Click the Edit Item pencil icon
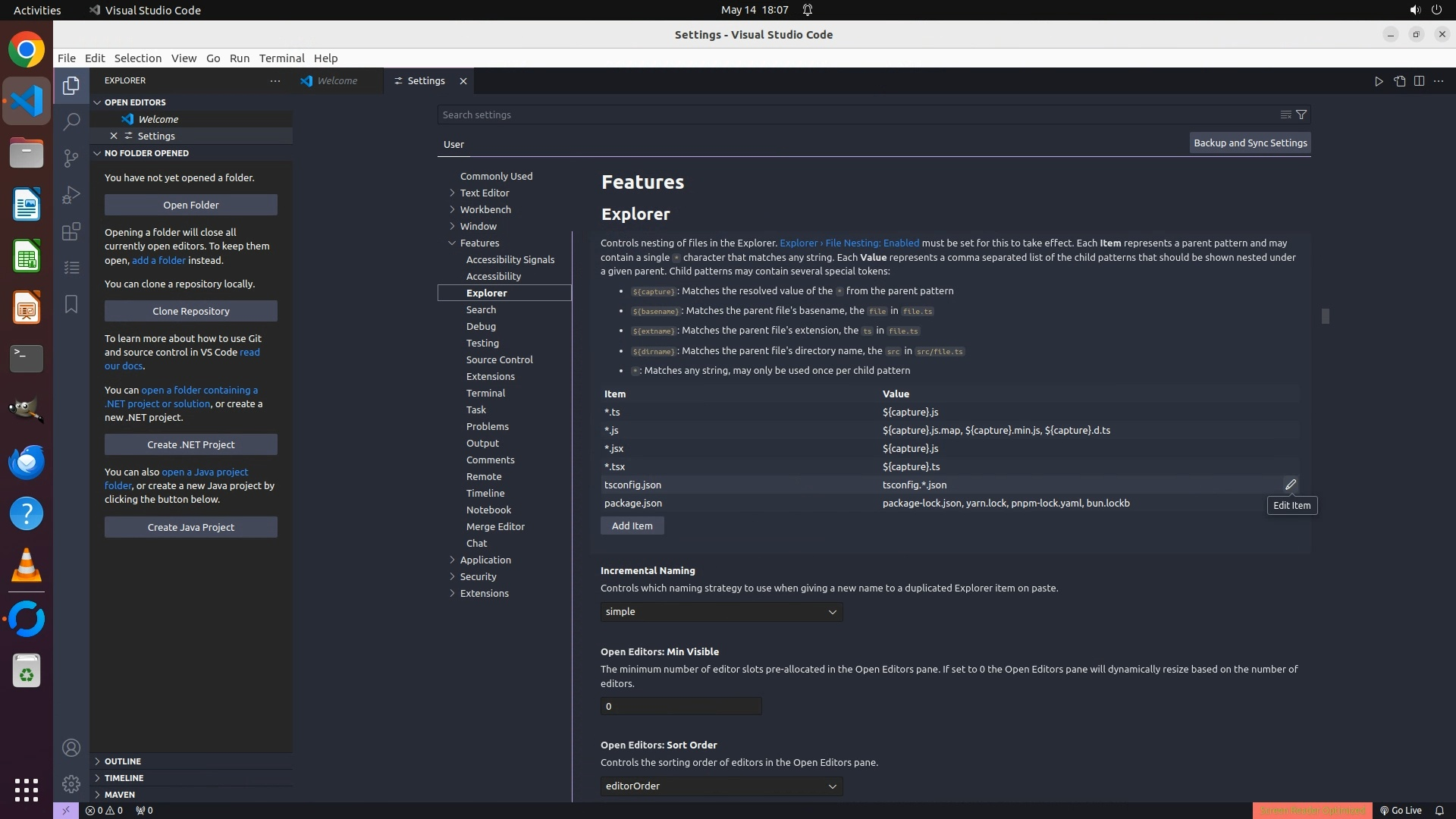 pyautogui.click(x=1291, y=485)
